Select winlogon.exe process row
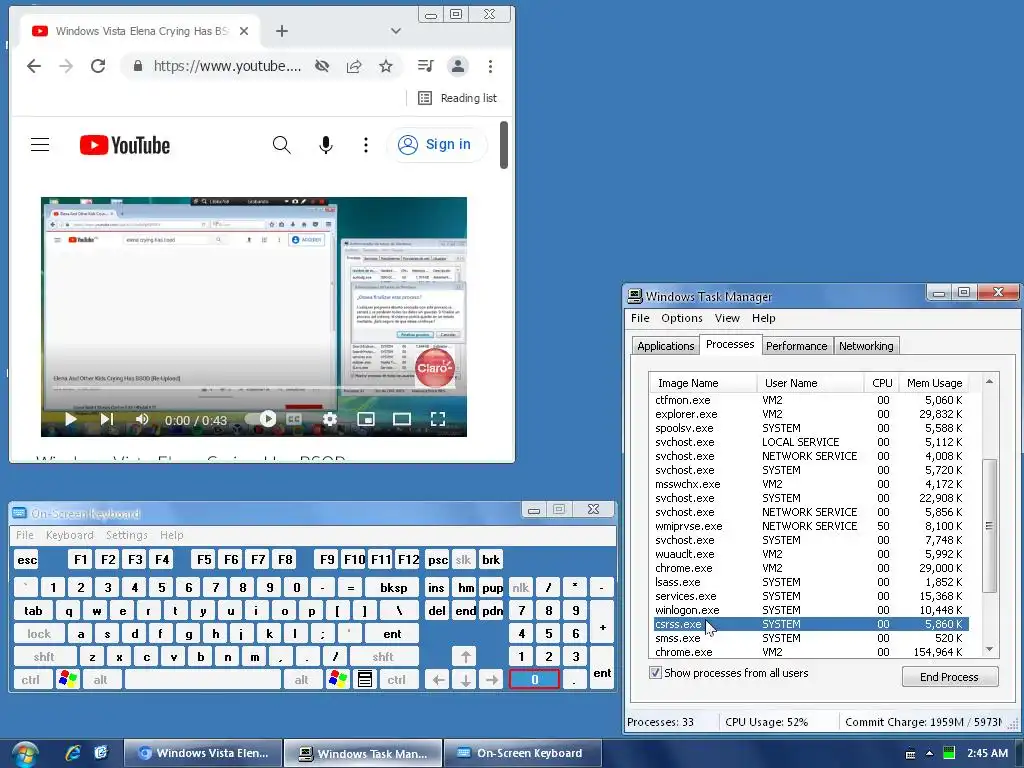Image resolution: width=1024 pixels, height=768 pixels. click(x=810, y=610)
